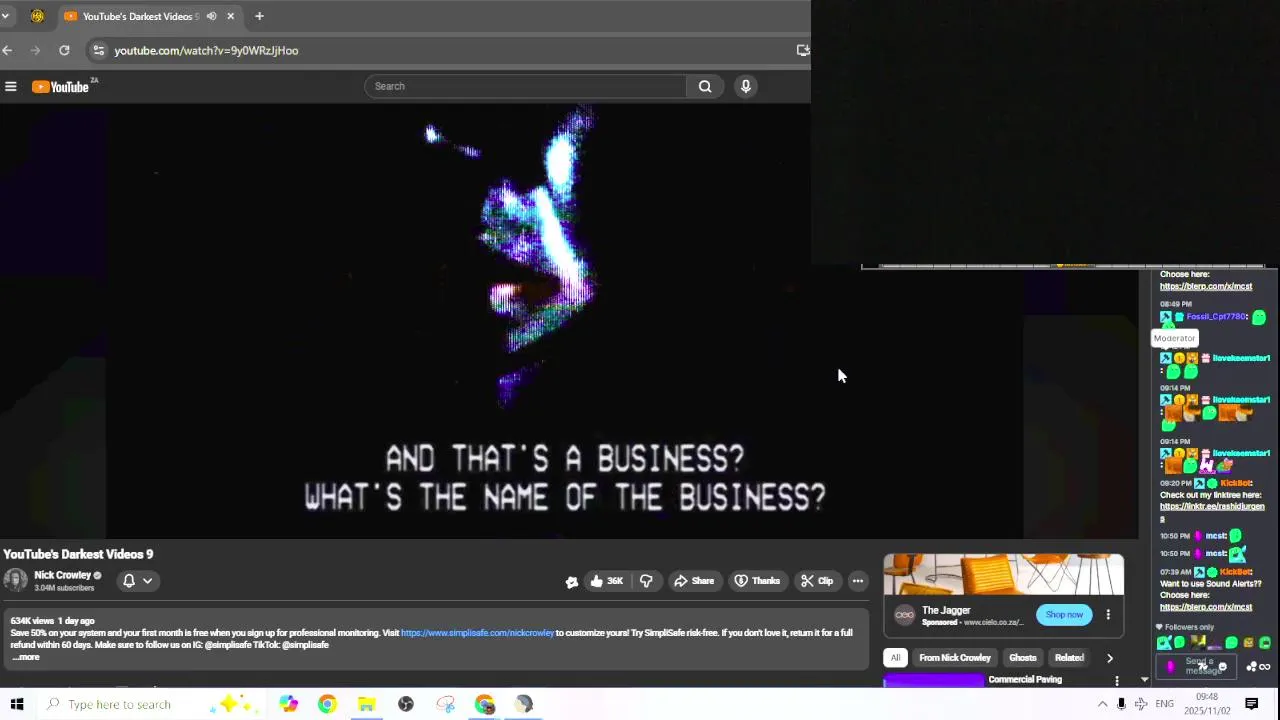The width and height of the screenshot is (1280, 720).
Task: Start voice search with microphone icon
Action: point(745,86)
